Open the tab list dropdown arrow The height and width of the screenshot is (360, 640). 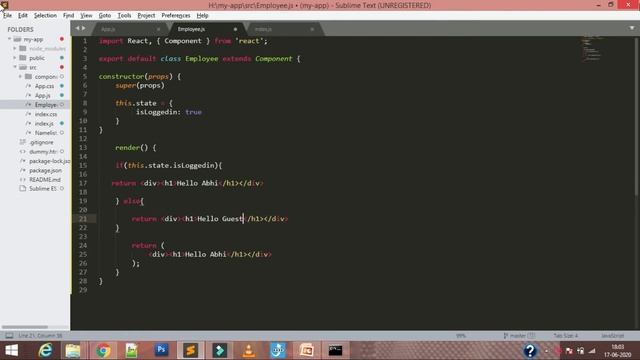point(632,28)
